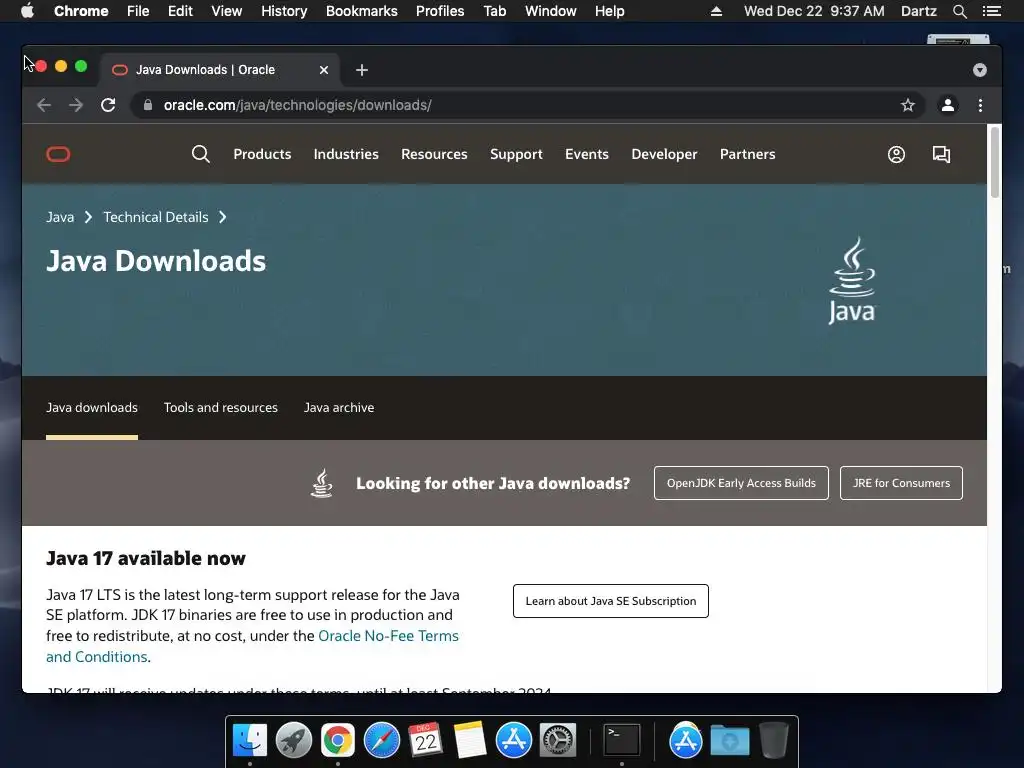Viewport: 1024px width, 768px height.
Task: Open a new tab with the plus button
Action: 362,70
